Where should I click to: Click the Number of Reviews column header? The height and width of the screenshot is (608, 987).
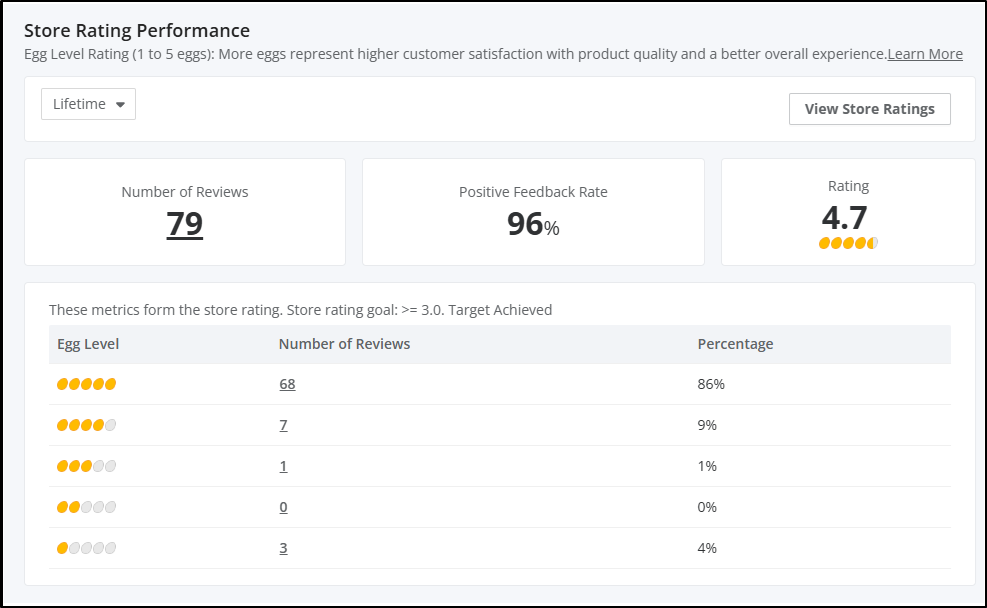pos(344,344)
